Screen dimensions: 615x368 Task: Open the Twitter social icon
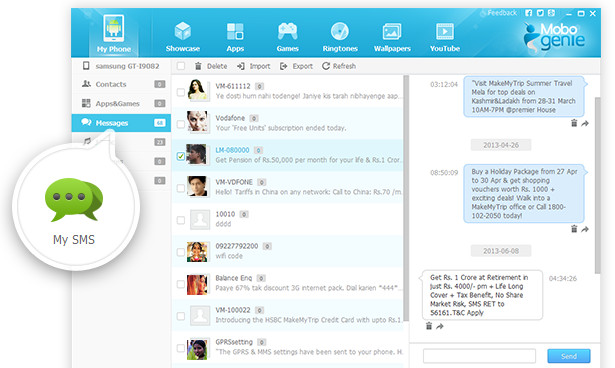pyautogui.click(x=540, y=13)
